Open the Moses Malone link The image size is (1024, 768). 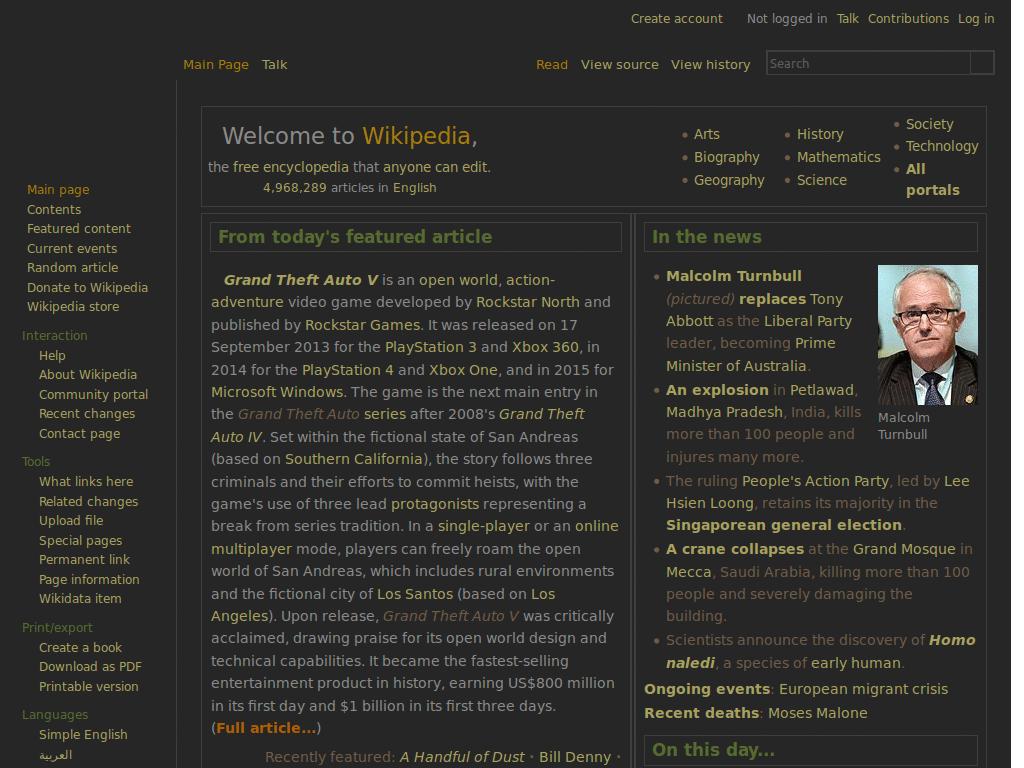coord(818,713)
